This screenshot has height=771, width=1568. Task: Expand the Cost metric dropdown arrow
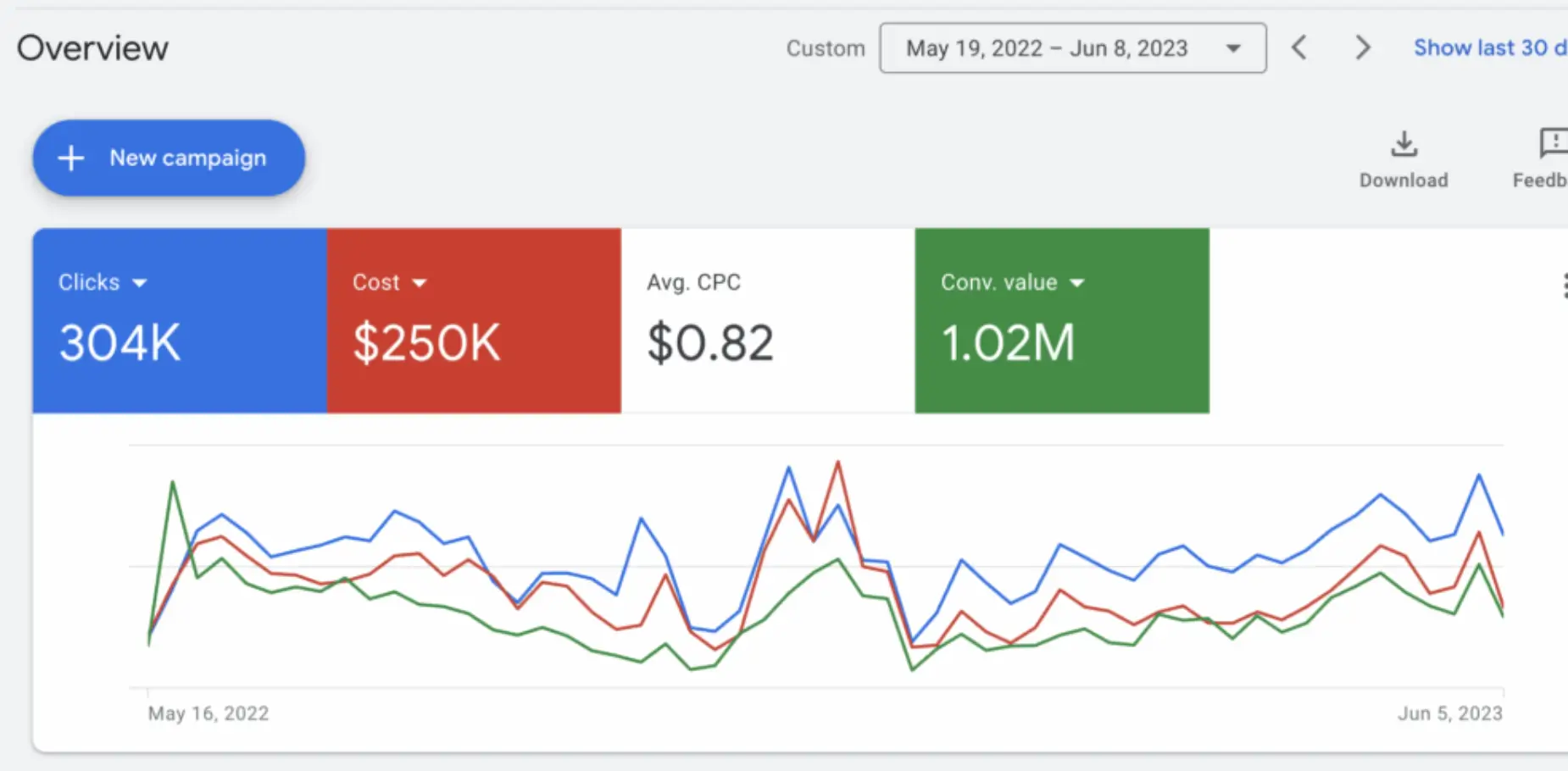419,283
